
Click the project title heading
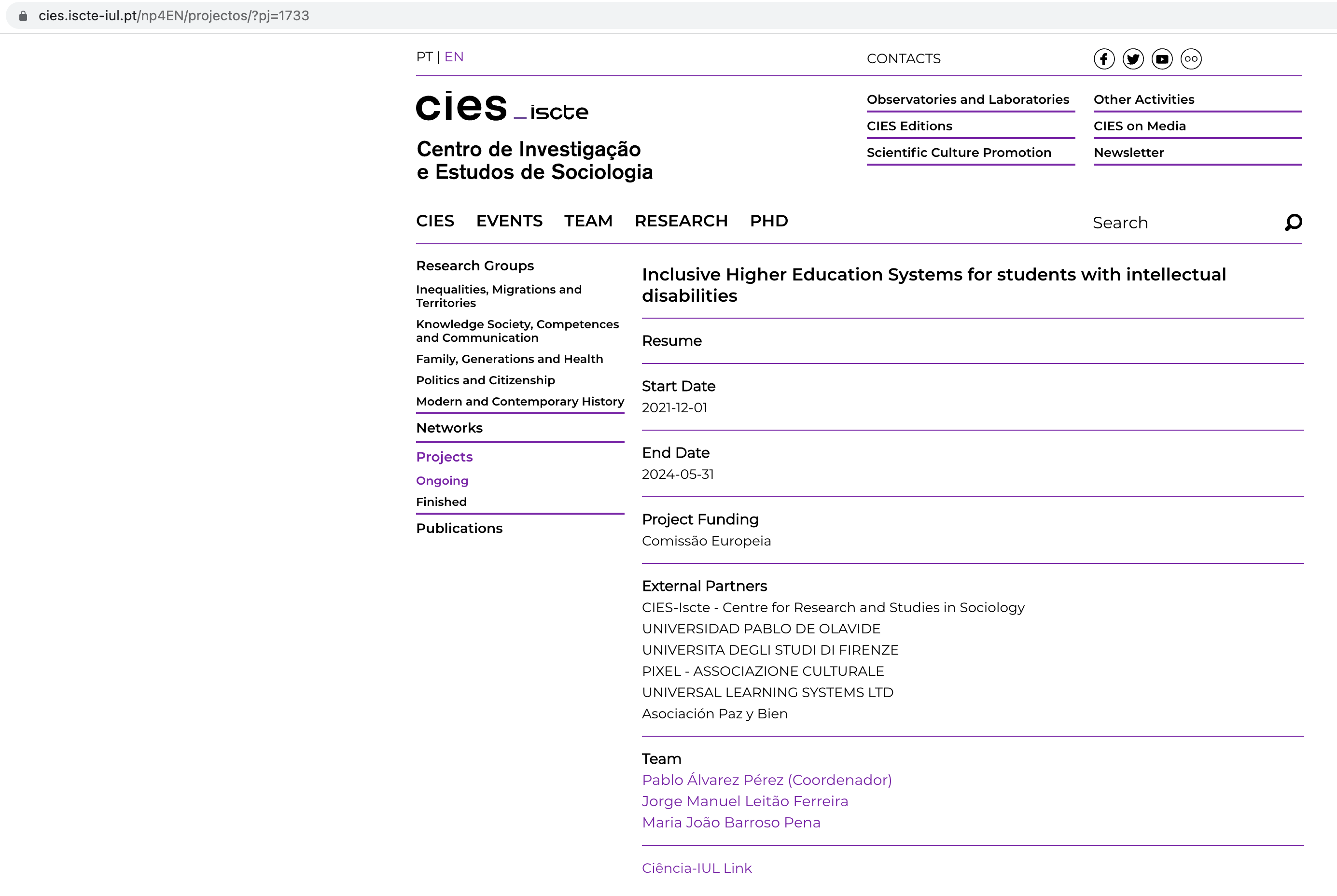click(933, 284)
